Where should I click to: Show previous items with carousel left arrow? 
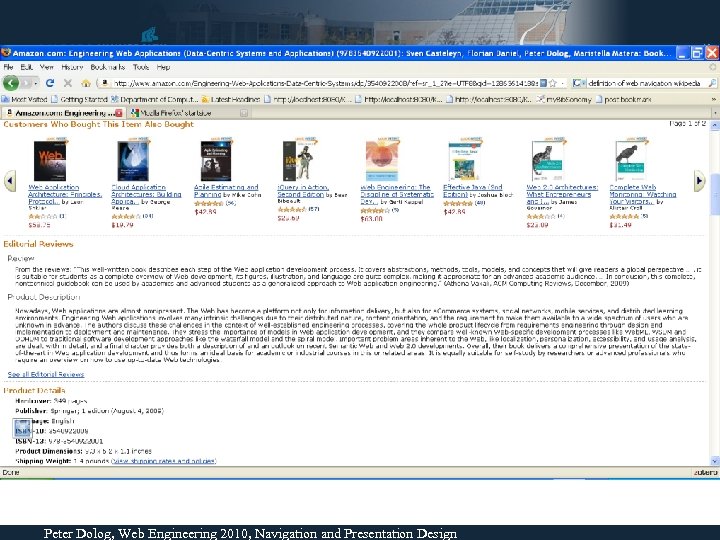pyautogui.click(x=10, y=181)
